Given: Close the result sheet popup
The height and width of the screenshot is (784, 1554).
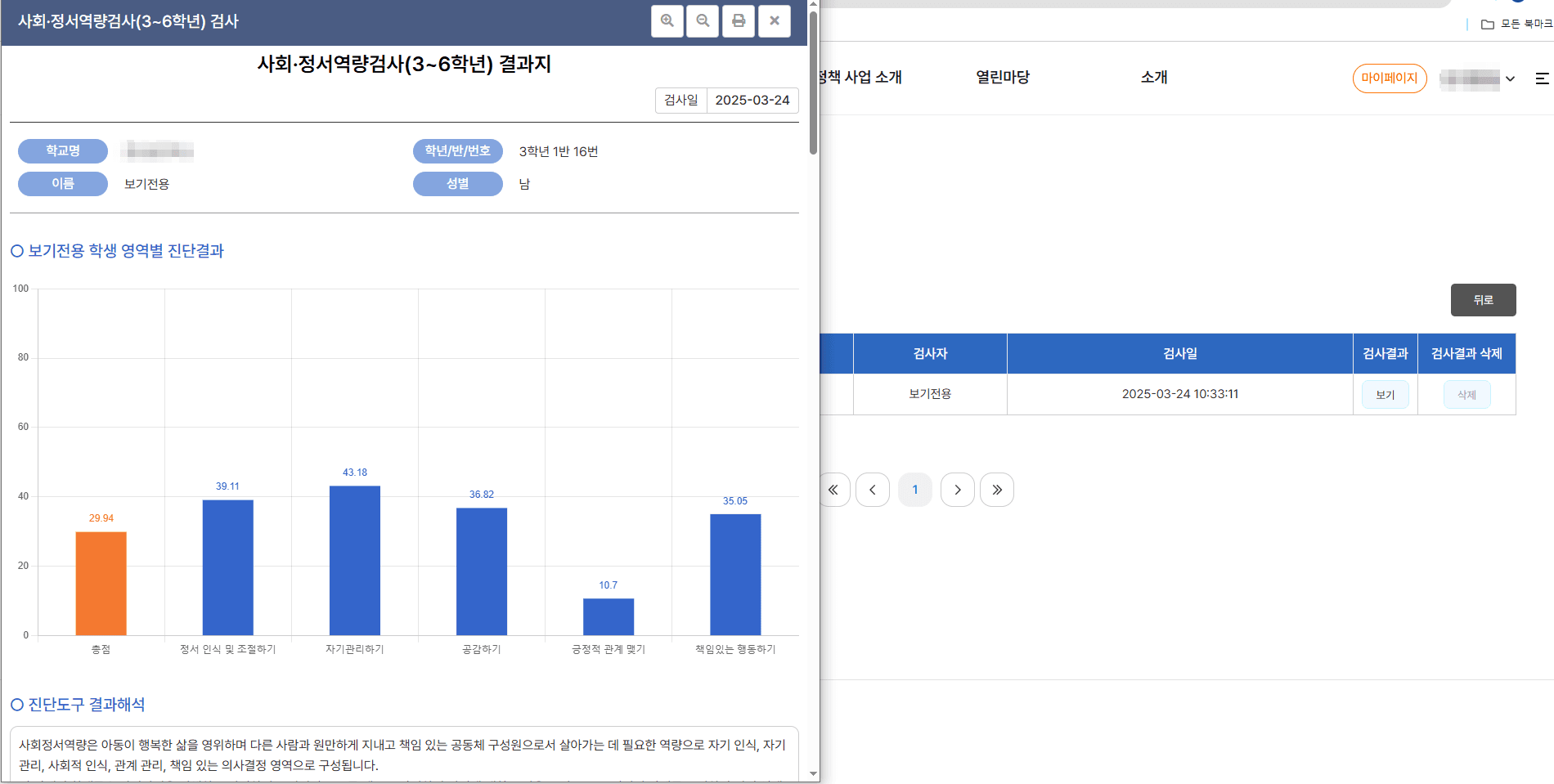Looking at the screenshot, I should coord(775,21).
